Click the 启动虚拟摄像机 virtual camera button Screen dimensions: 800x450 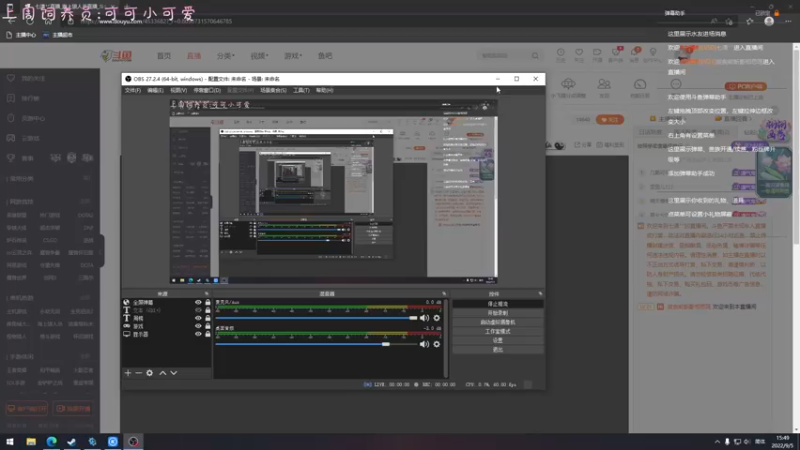[x=497, y=322]
